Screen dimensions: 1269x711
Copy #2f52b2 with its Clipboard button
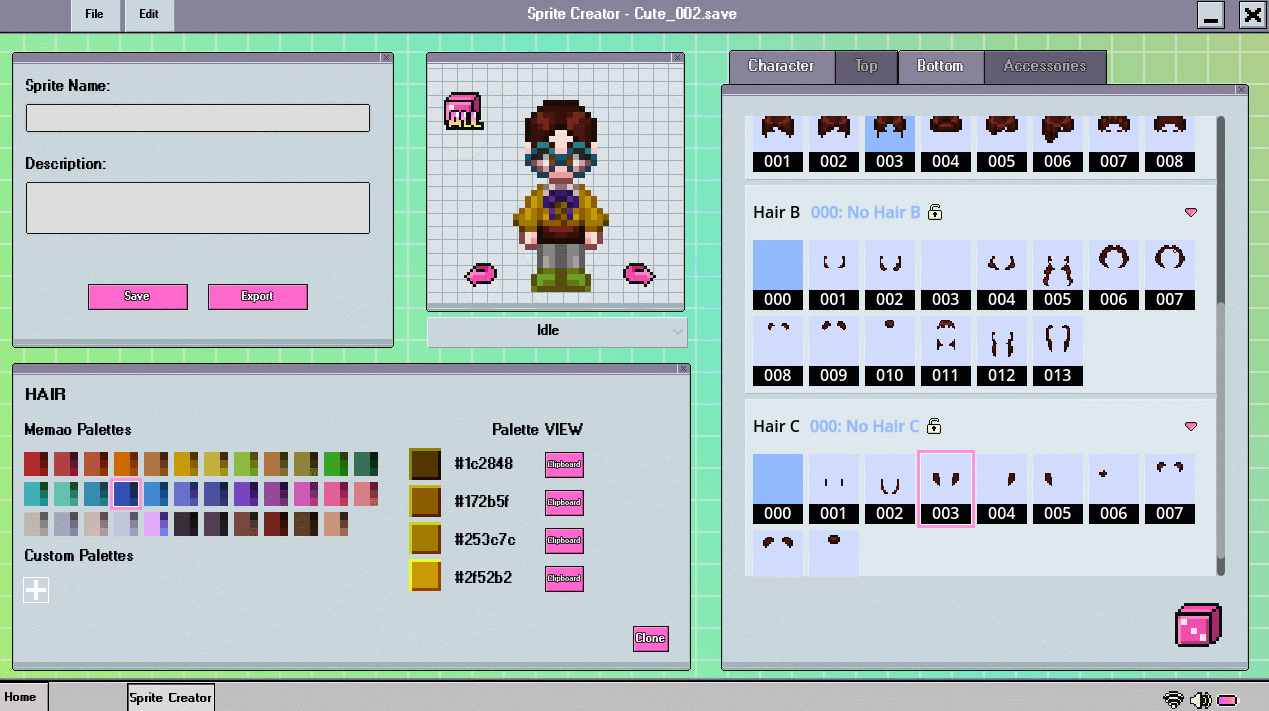coord(564,578)
